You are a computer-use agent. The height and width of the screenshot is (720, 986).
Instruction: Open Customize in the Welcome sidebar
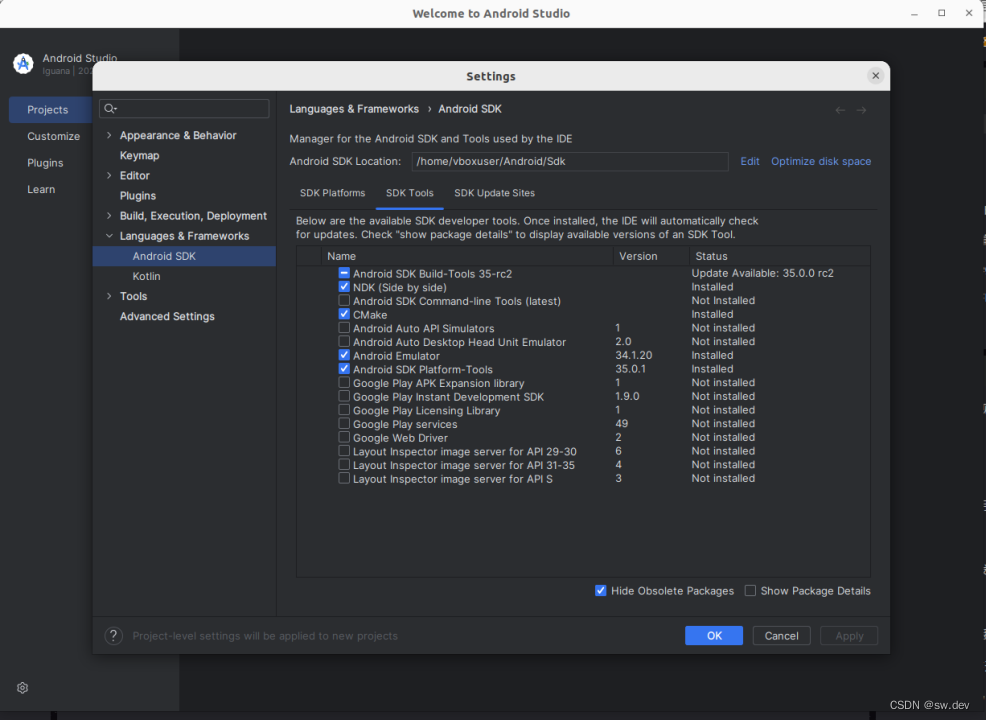tap(53, 136)
